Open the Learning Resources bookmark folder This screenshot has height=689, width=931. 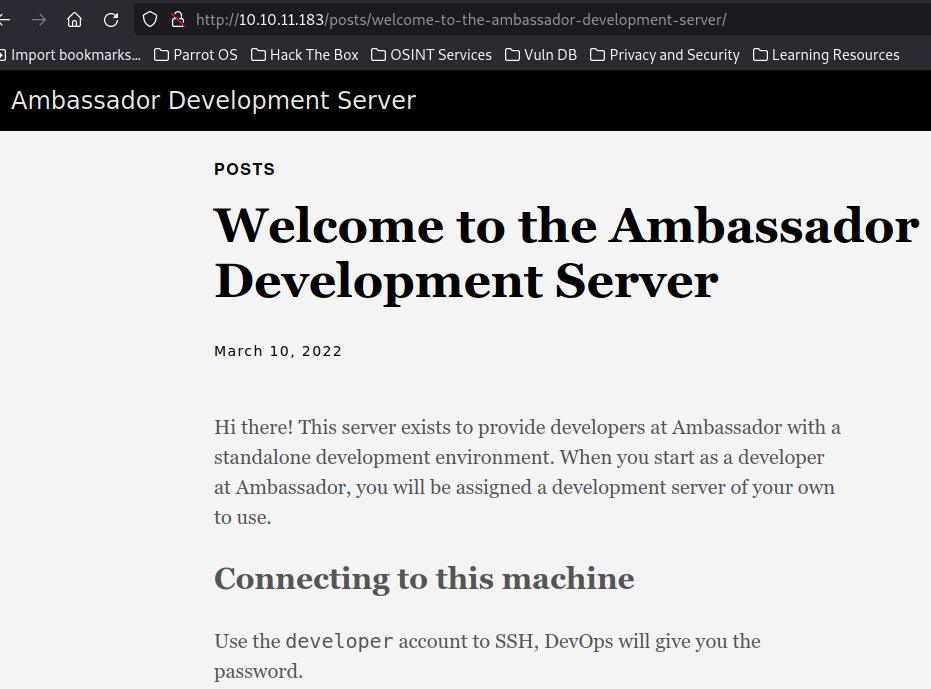pos(826,55)
